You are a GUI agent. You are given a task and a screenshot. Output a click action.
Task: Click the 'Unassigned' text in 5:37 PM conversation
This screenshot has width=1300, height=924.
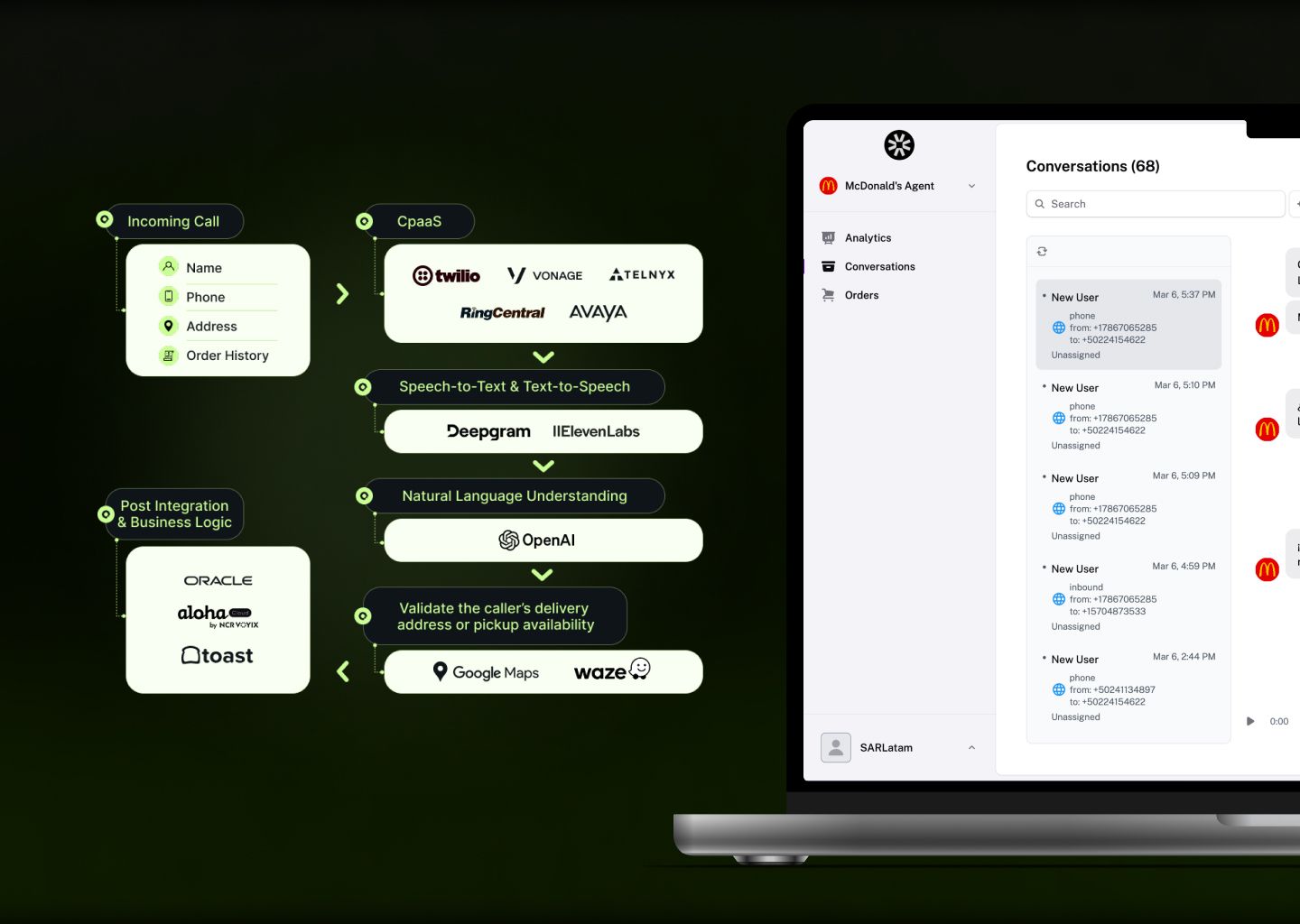(1075, 356)
